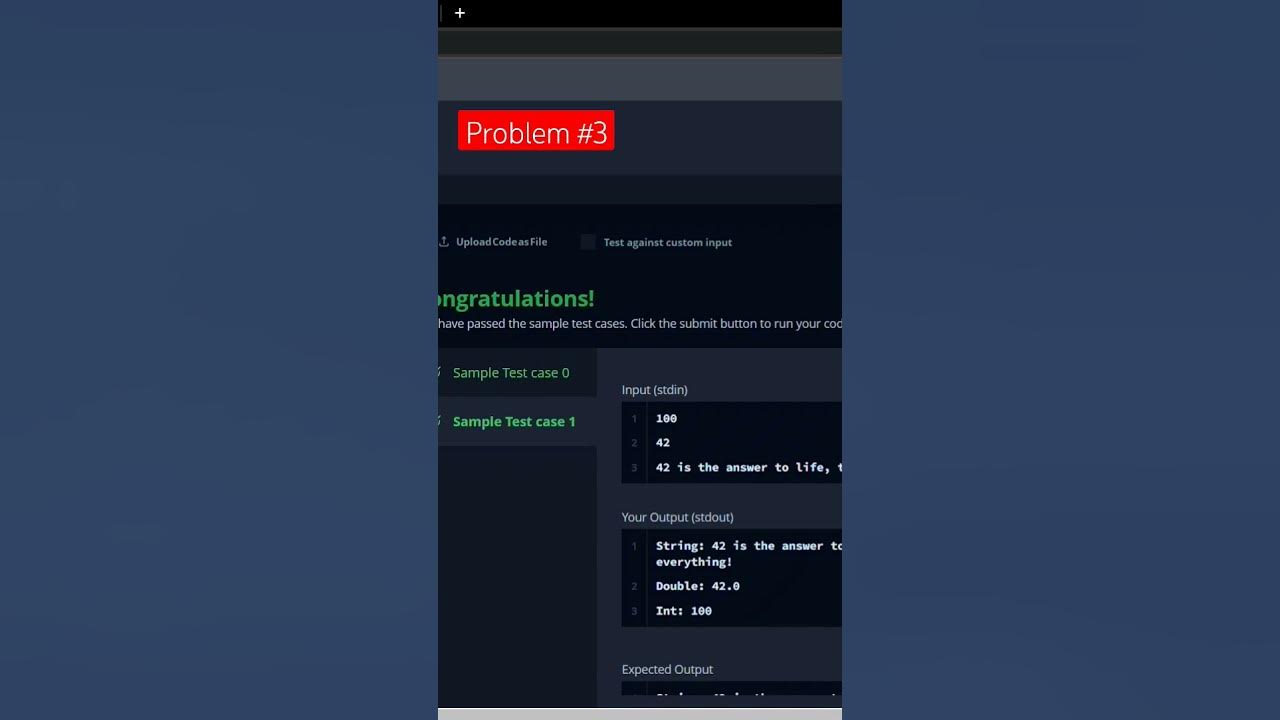Click stdin line '42 is the answer to life'
The height and width of the screenshot is (720, 1280).
click(749, 467)
